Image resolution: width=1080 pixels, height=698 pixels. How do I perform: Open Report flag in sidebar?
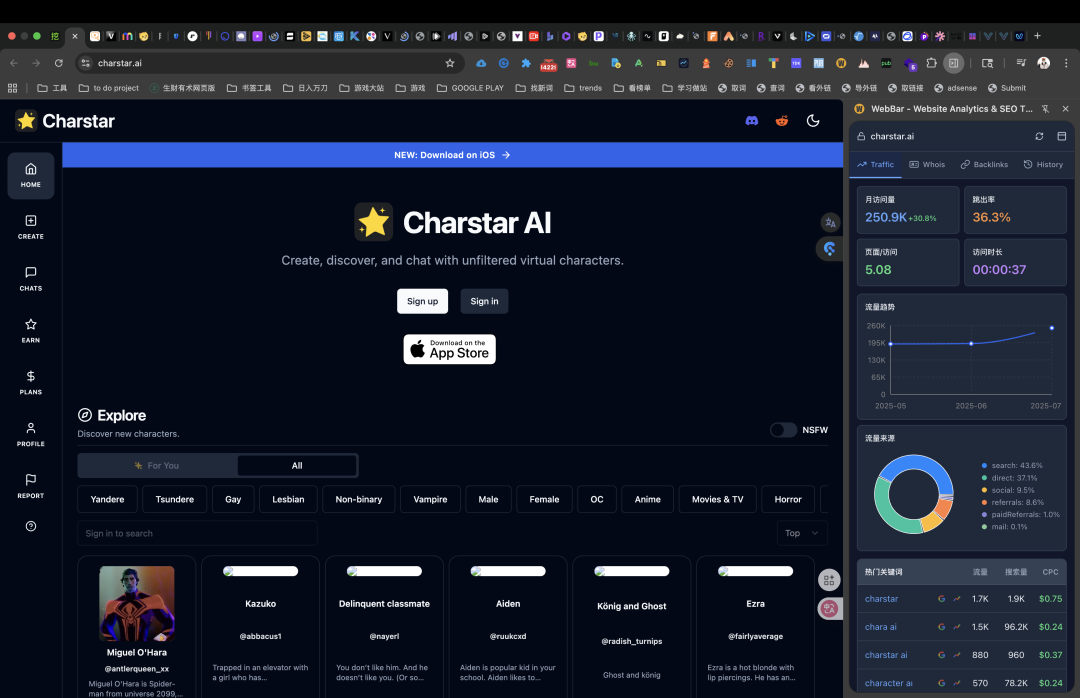30,486
